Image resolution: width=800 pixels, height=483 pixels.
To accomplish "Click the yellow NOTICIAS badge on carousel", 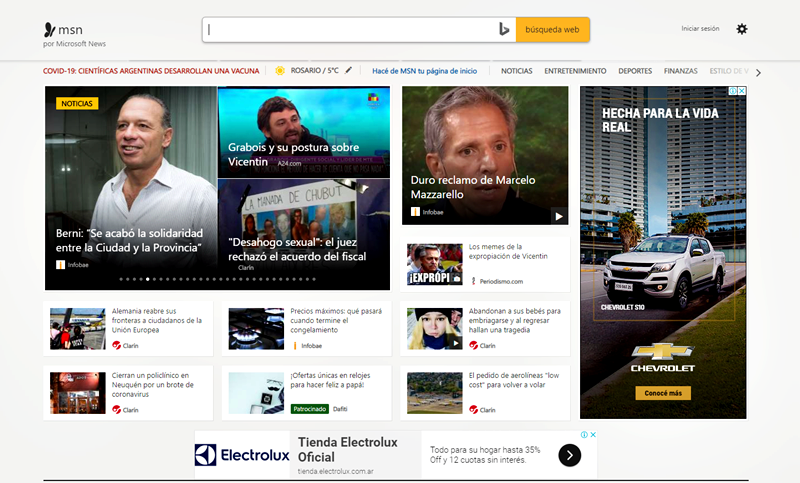I will click(77, 104).
